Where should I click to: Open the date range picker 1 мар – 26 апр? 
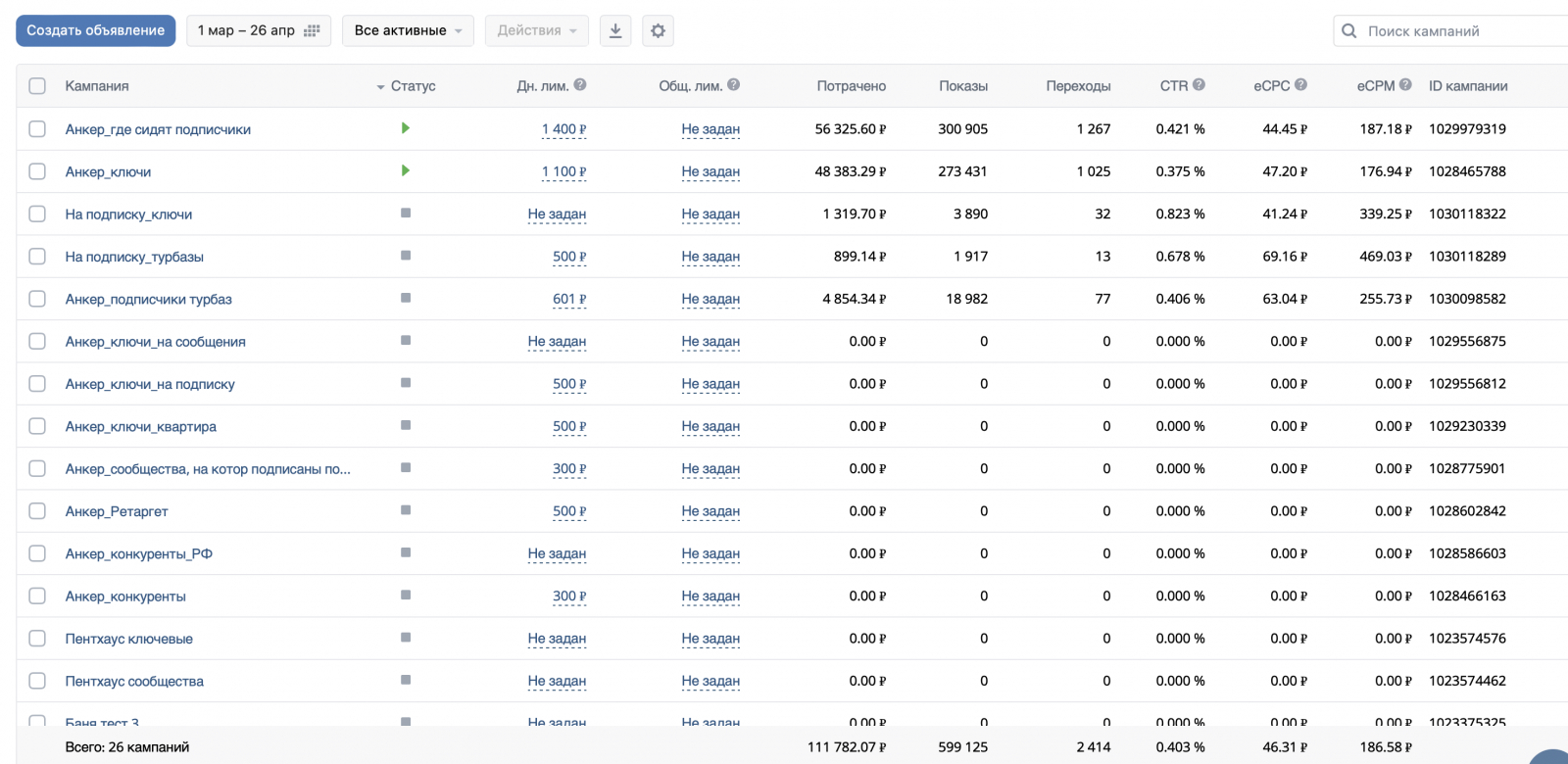pyautogui.click(x=258, y=30)
